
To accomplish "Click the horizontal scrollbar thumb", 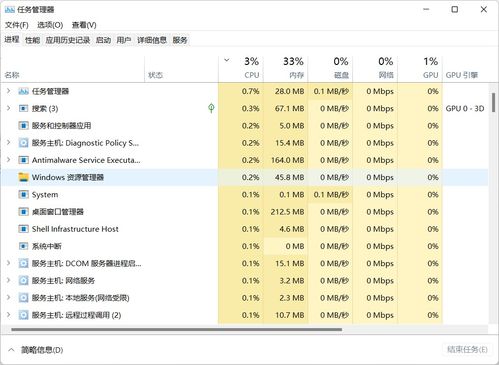I will 177,330.
